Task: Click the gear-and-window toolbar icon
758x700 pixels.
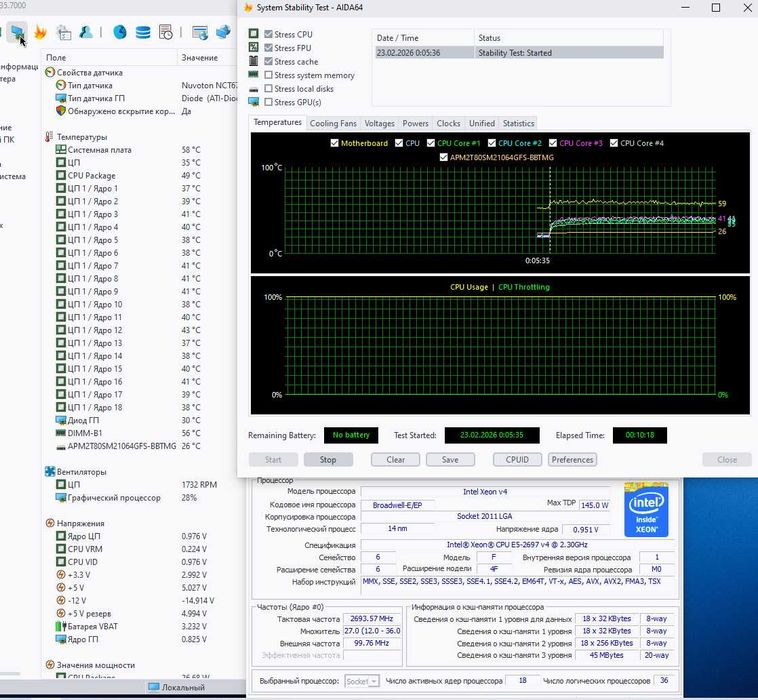Action: pyautogui.click(x=64, y=32)
